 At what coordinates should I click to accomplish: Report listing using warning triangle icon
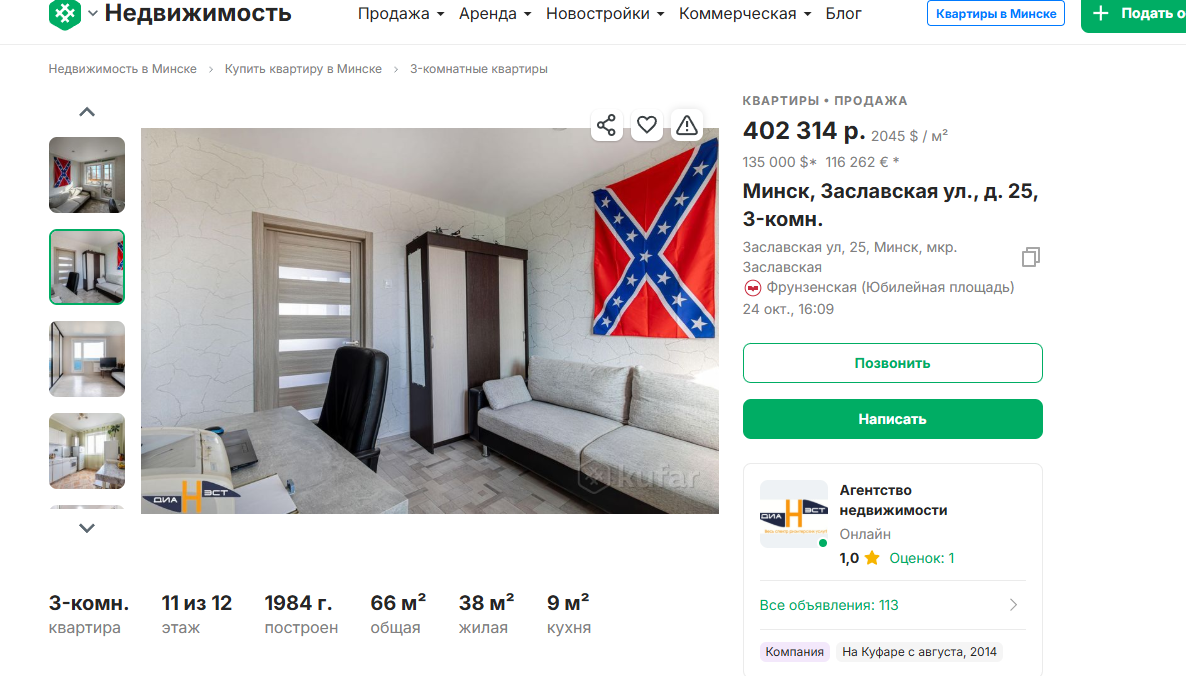point(687,125)
